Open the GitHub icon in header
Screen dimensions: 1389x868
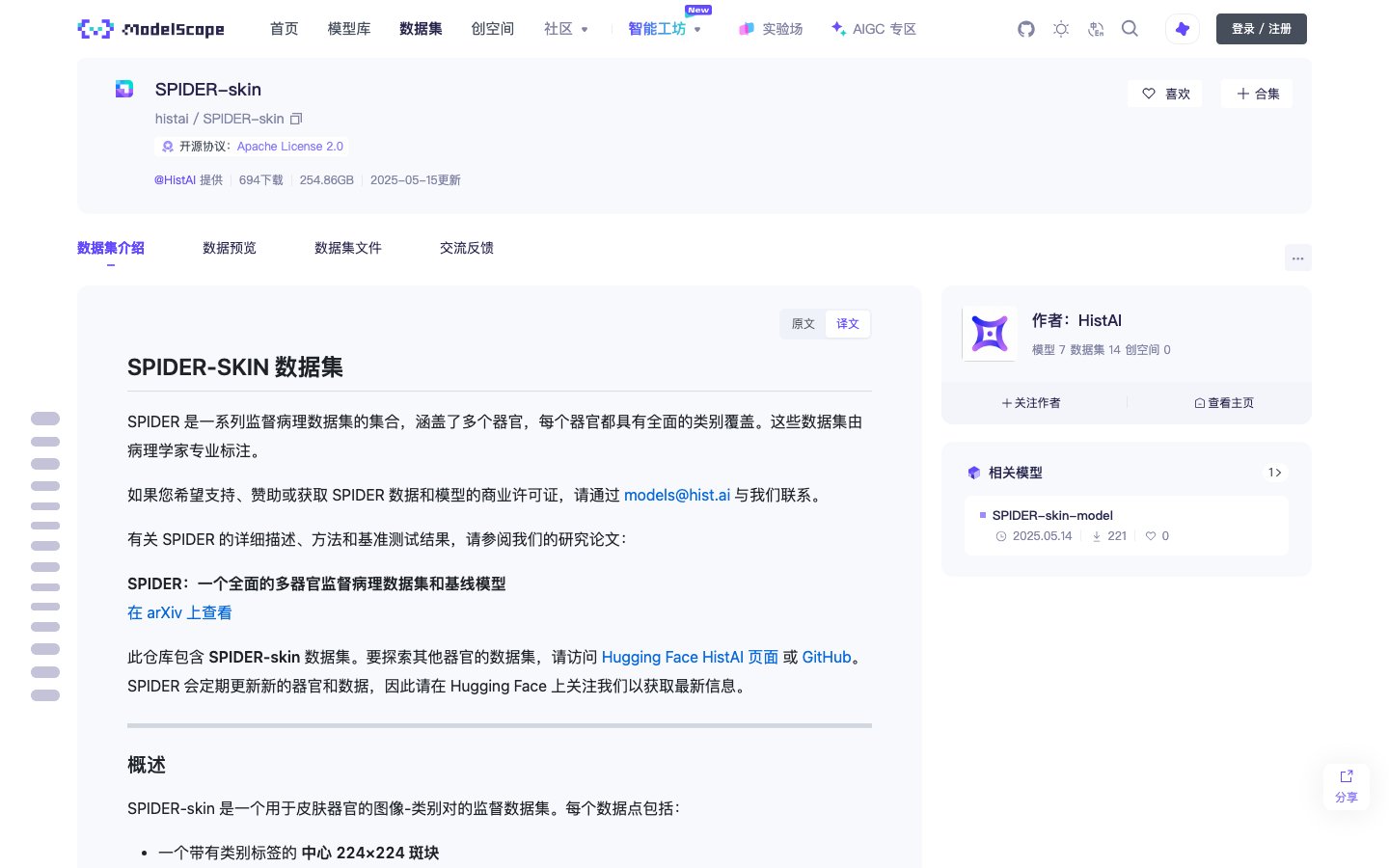coord(1026,29)
